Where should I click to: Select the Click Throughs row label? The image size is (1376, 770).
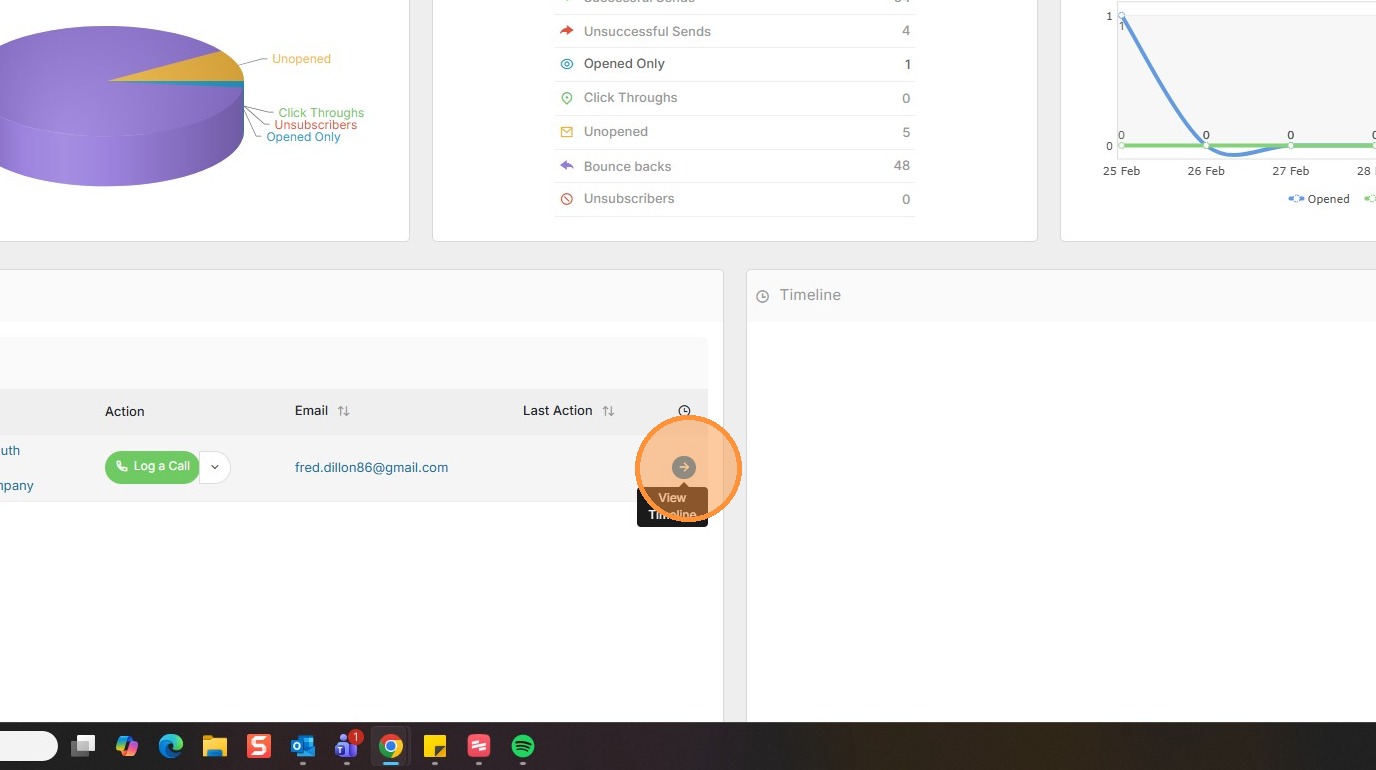630,97
